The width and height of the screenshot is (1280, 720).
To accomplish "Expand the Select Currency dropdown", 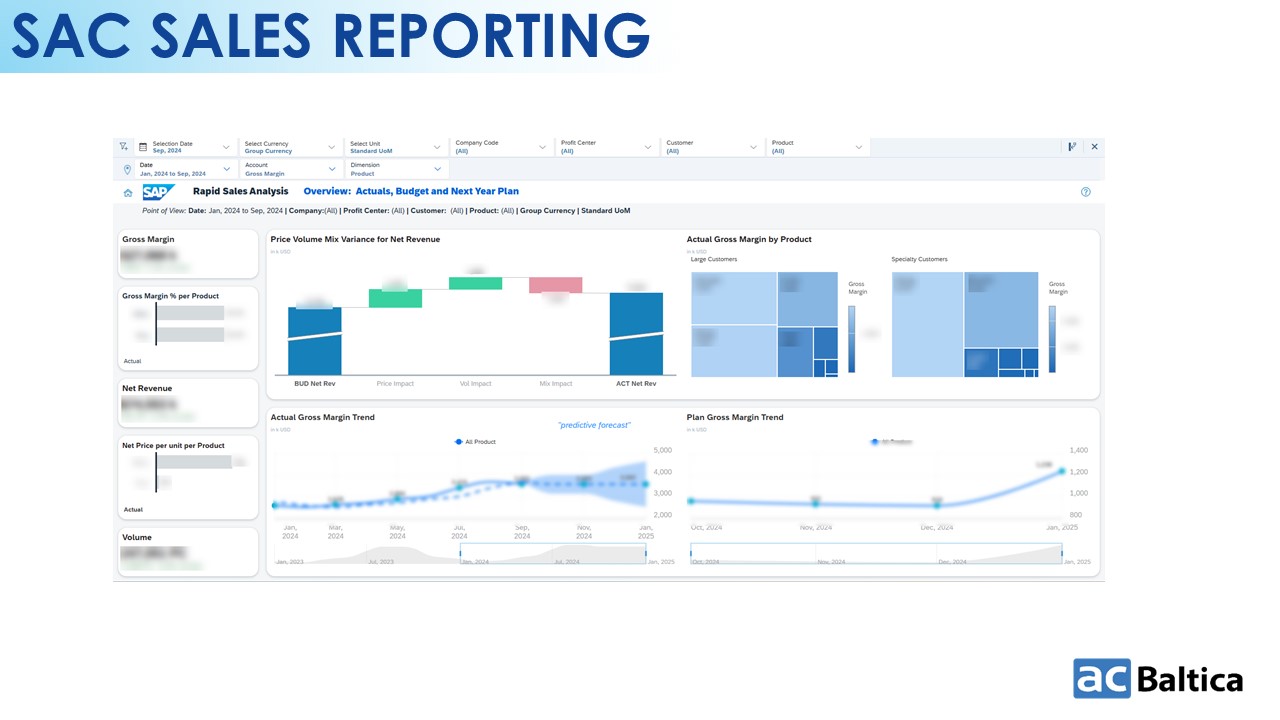I will coord(332,147).
